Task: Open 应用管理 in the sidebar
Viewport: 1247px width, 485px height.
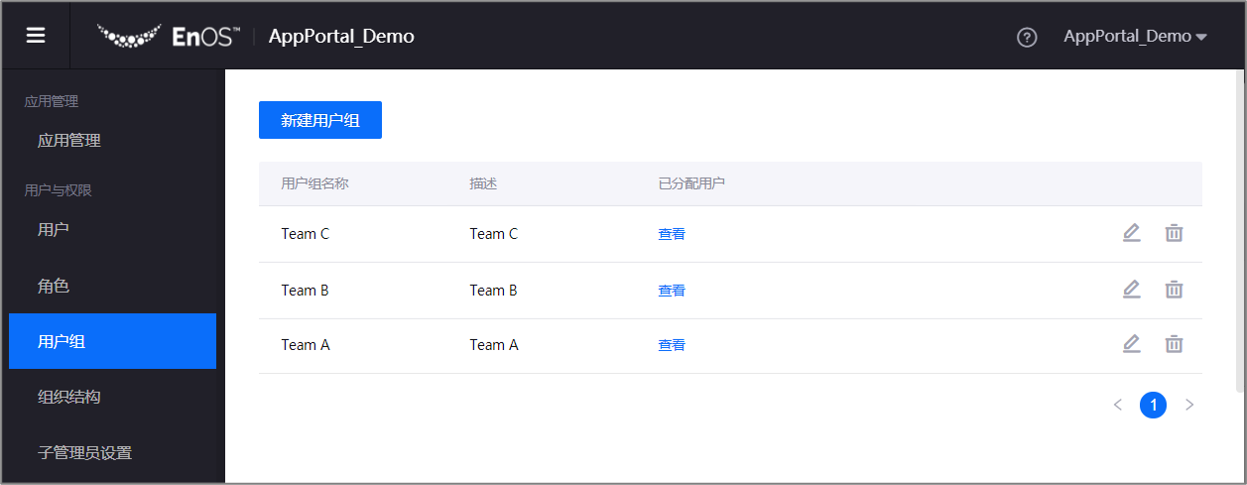Action: click(x=69, y=141)
